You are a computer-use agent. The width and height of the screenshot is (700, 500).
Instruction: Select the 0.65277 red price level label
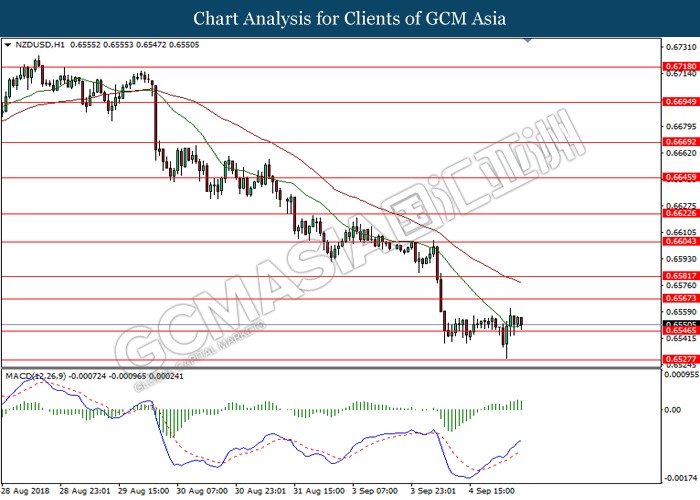(680, 359)
